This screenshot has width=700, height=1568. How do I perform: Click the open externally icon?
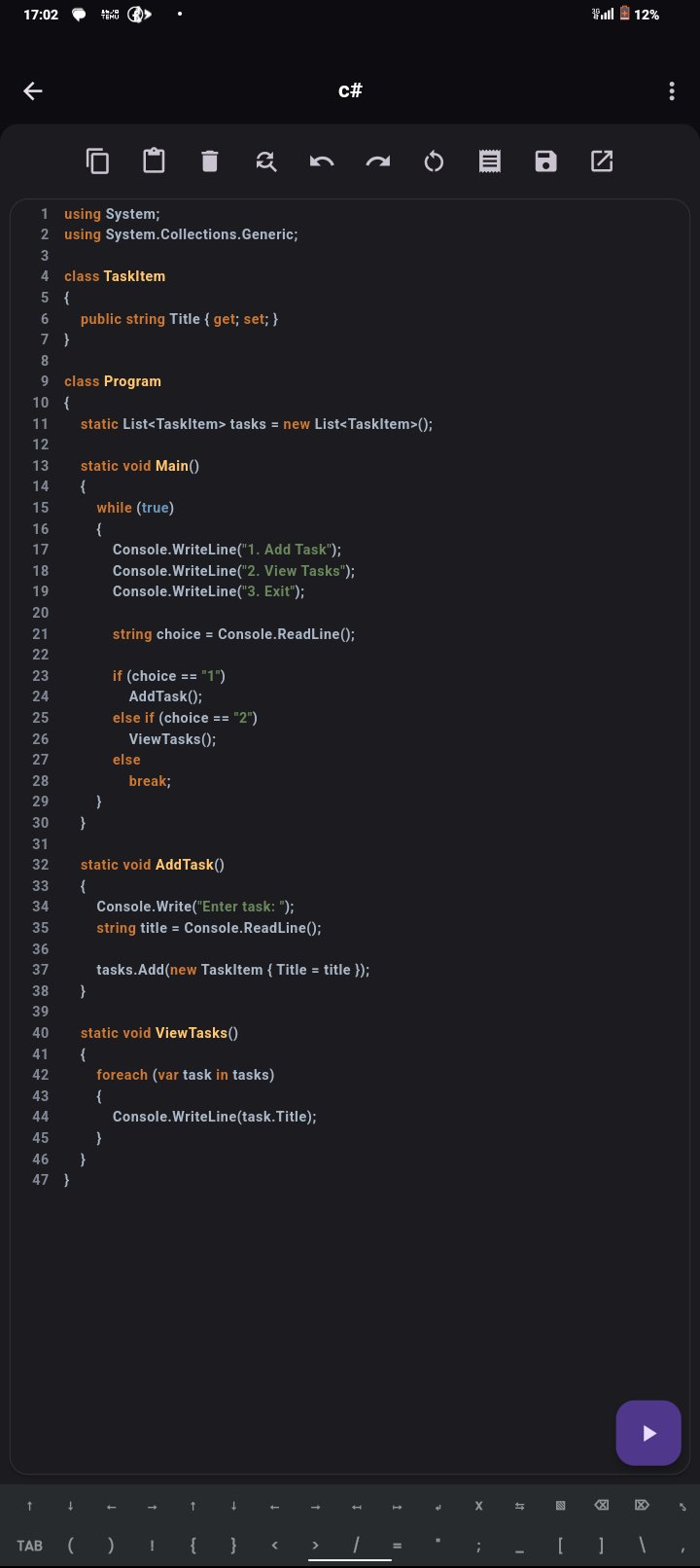602,161
